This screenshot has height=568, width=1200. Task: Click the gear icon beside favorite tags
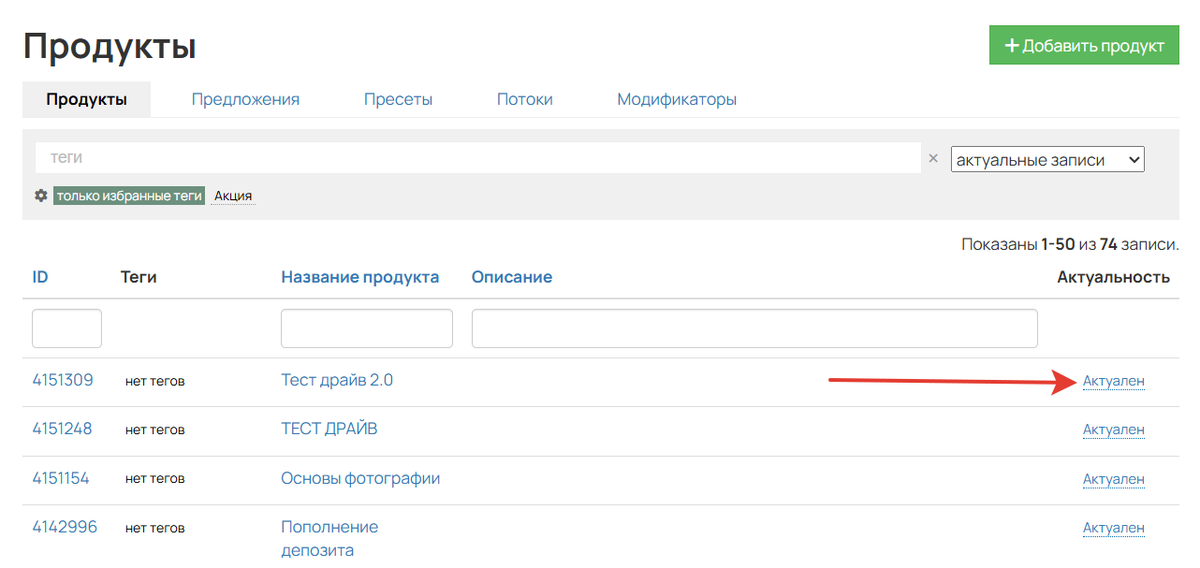(x=41, y=196)
